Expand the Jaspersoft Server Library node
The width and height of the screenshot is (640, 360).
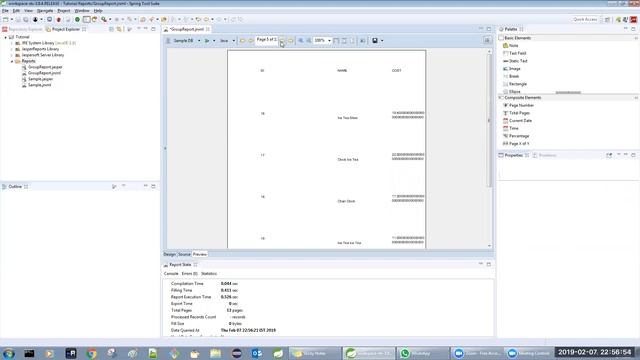[x=12, y=55]
